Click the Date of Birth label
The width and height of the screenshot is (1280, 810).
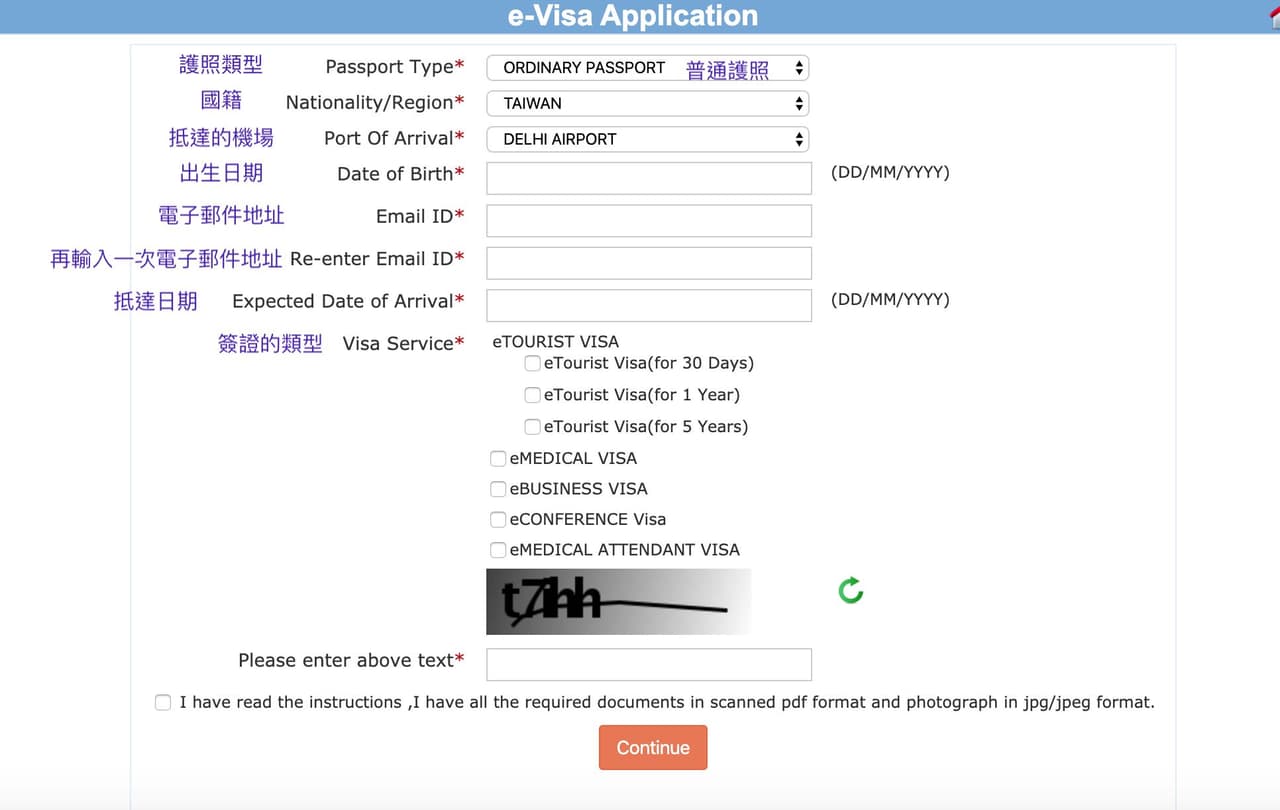[401, 174]
